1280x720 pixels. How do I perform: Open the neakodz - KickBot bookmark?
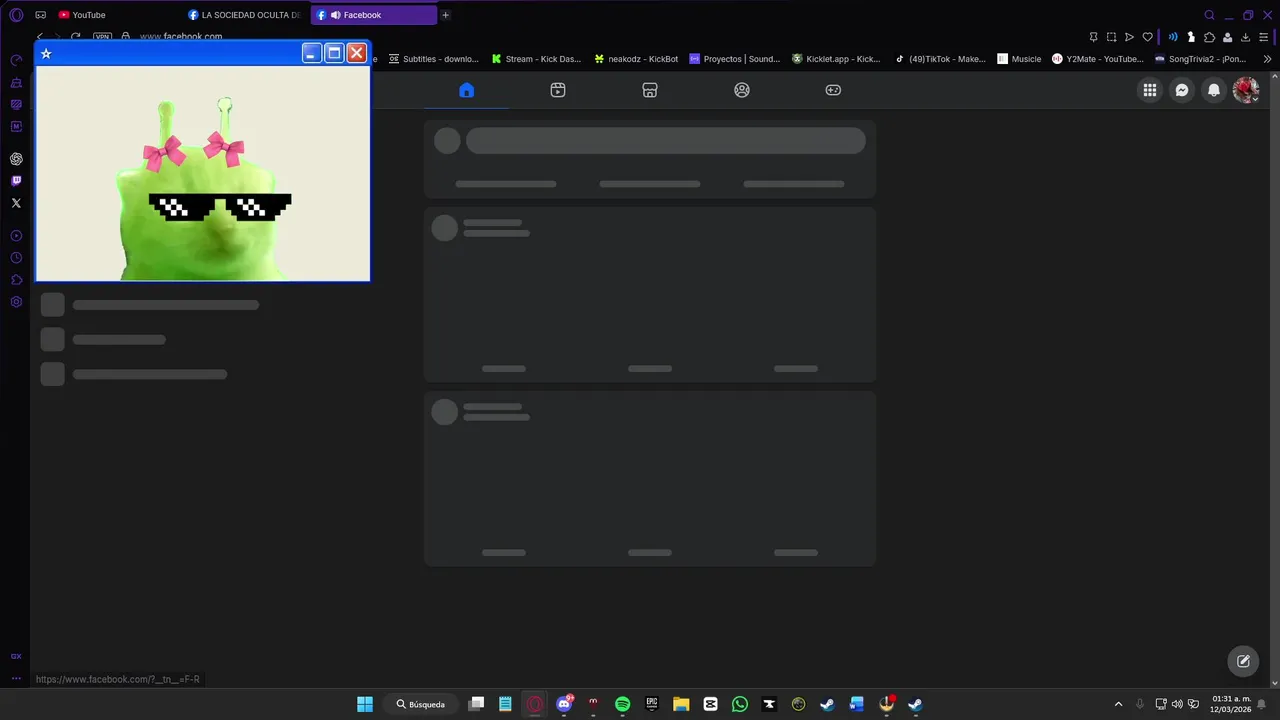coord(636,59)
